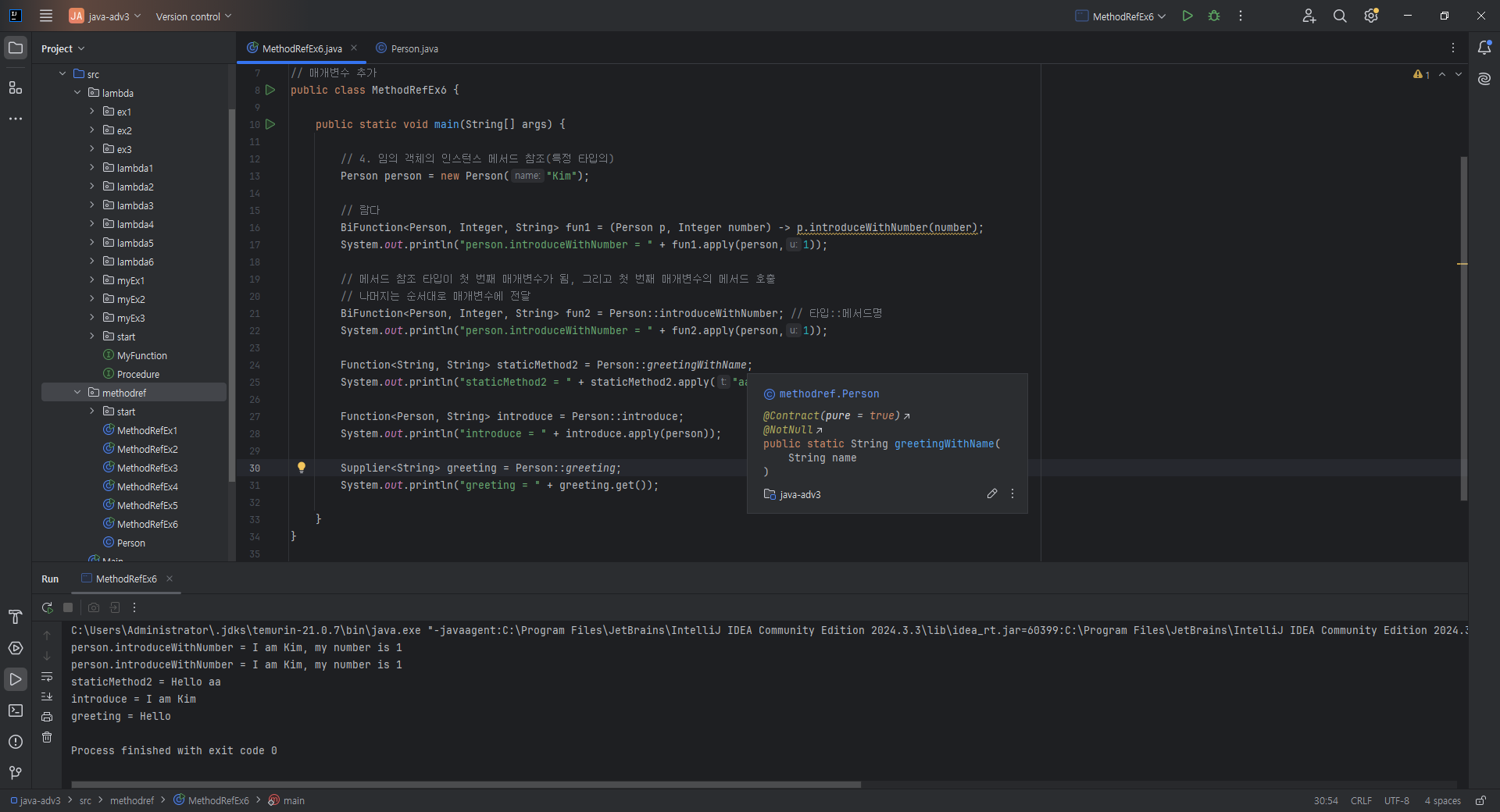Expand the ex1 package

coord(92,112)
